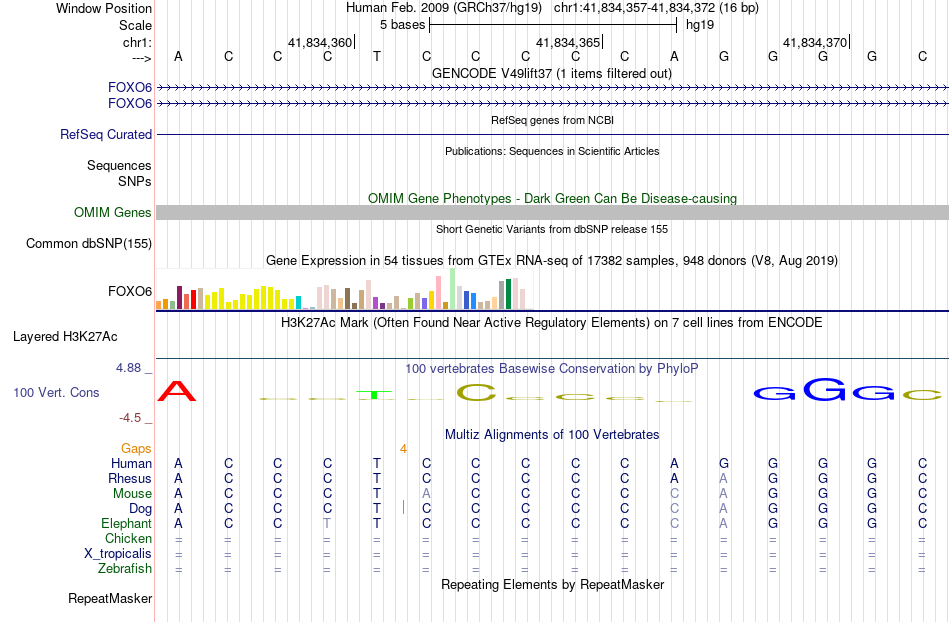Click the Gaps row label
Screen dimensions: 950x622
[136, 449]
